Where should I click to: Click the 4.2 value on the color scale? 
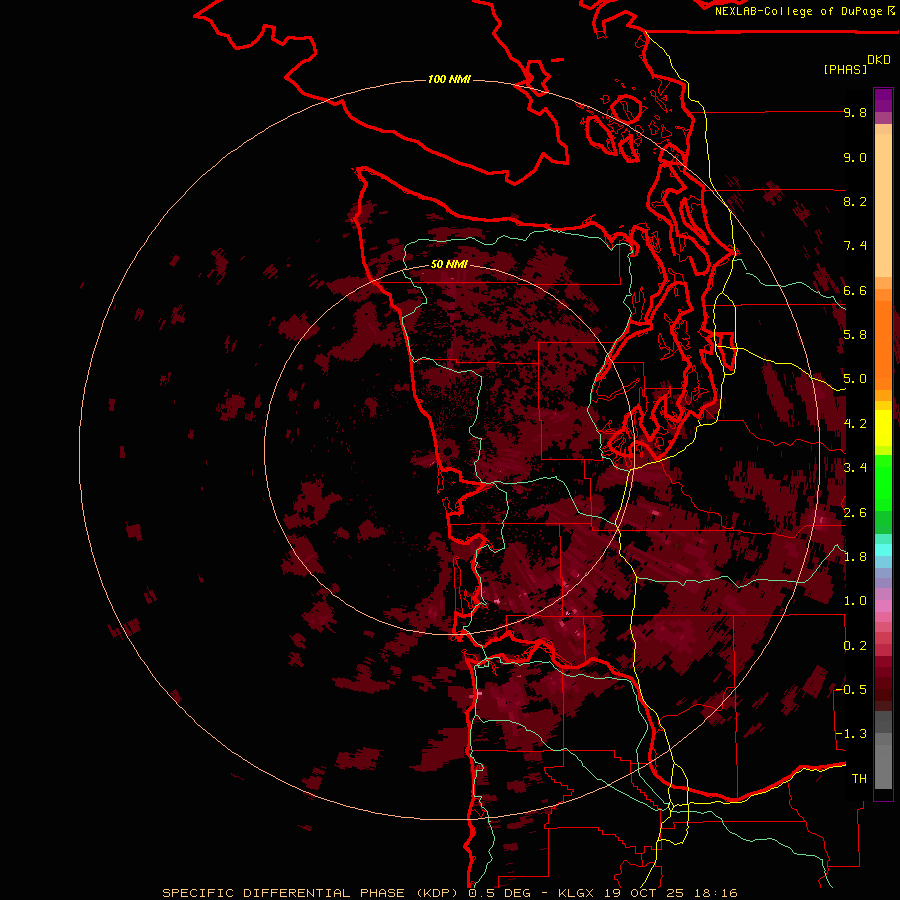[855, 424]
